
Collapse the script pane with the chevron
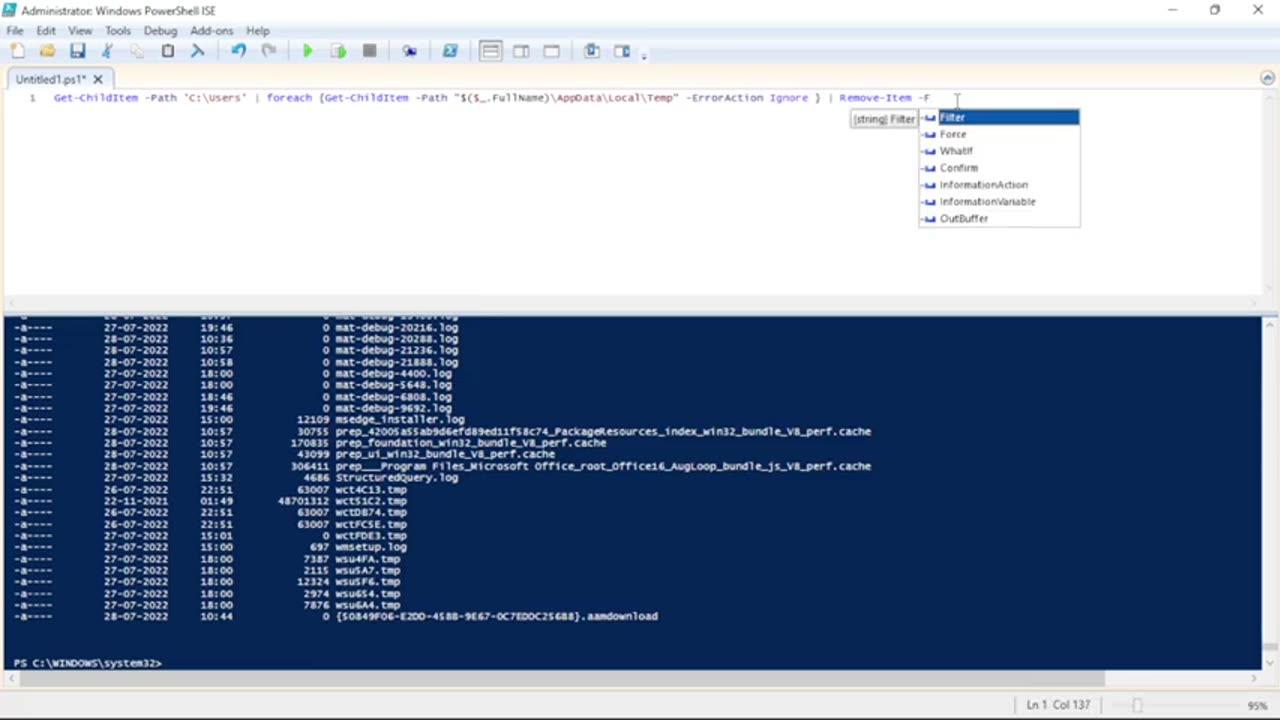point(1266,78)
